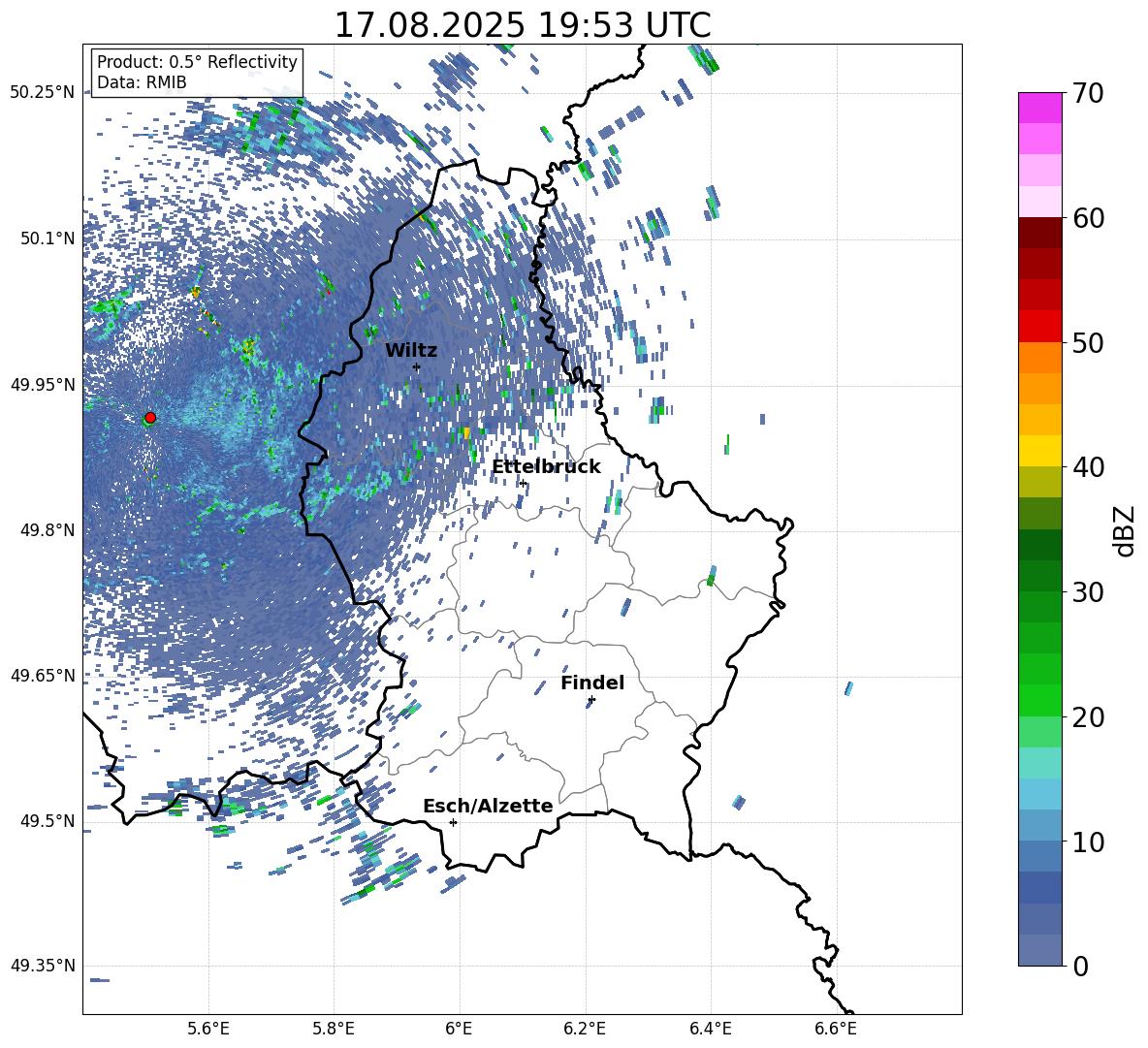Click the 6.6°E longitude label
This screenshot has width=1148, height=1048.
(x=836, y=1029)
